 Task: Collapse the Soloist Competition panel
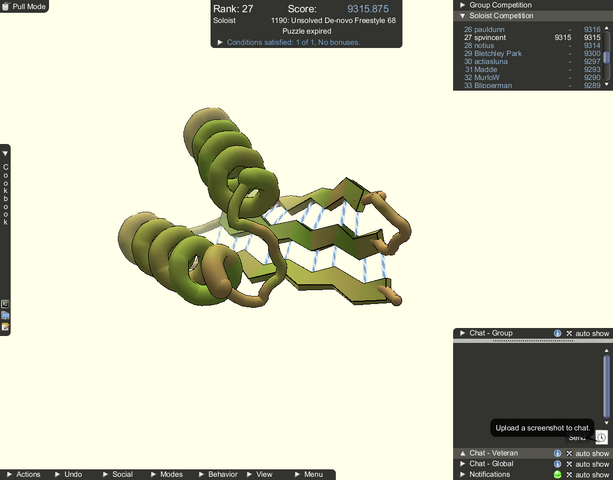pyautogui.click(x=462, y=16)
